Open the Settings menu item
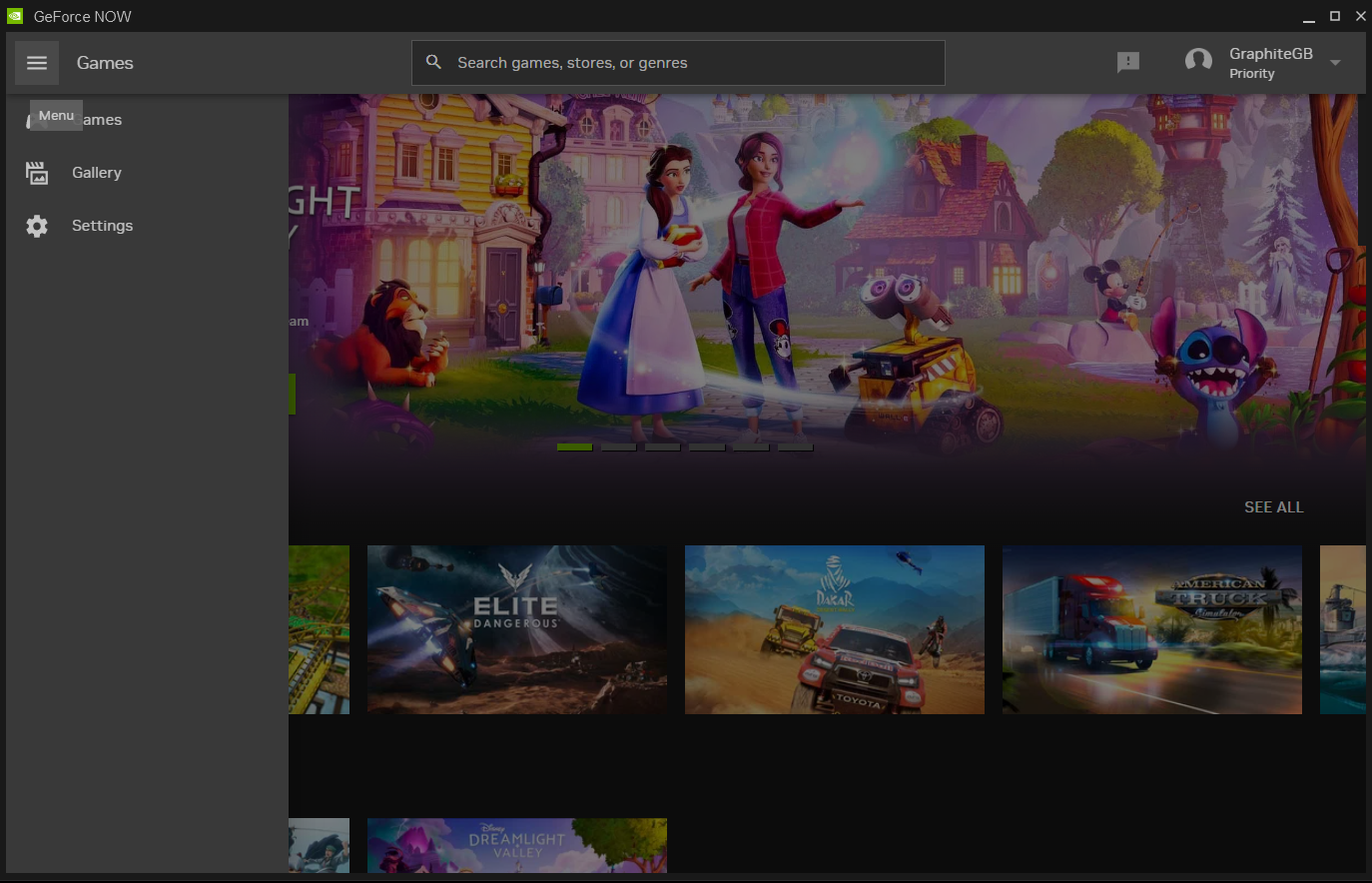 tap(147, 226)
